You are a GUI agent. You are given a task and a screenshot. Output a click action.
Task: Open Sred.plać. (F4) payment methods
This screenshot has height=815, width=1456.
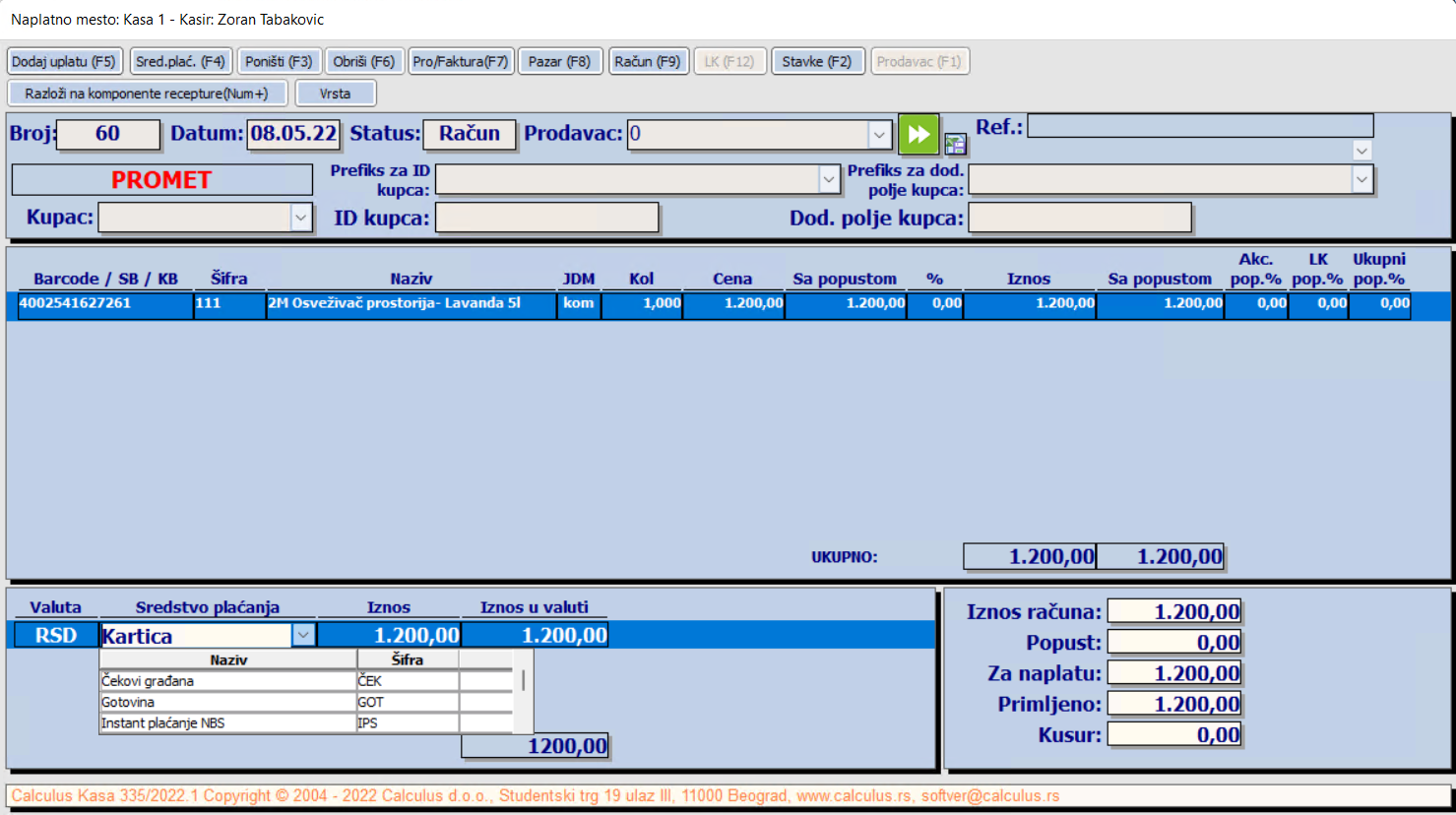coord(181,61)
